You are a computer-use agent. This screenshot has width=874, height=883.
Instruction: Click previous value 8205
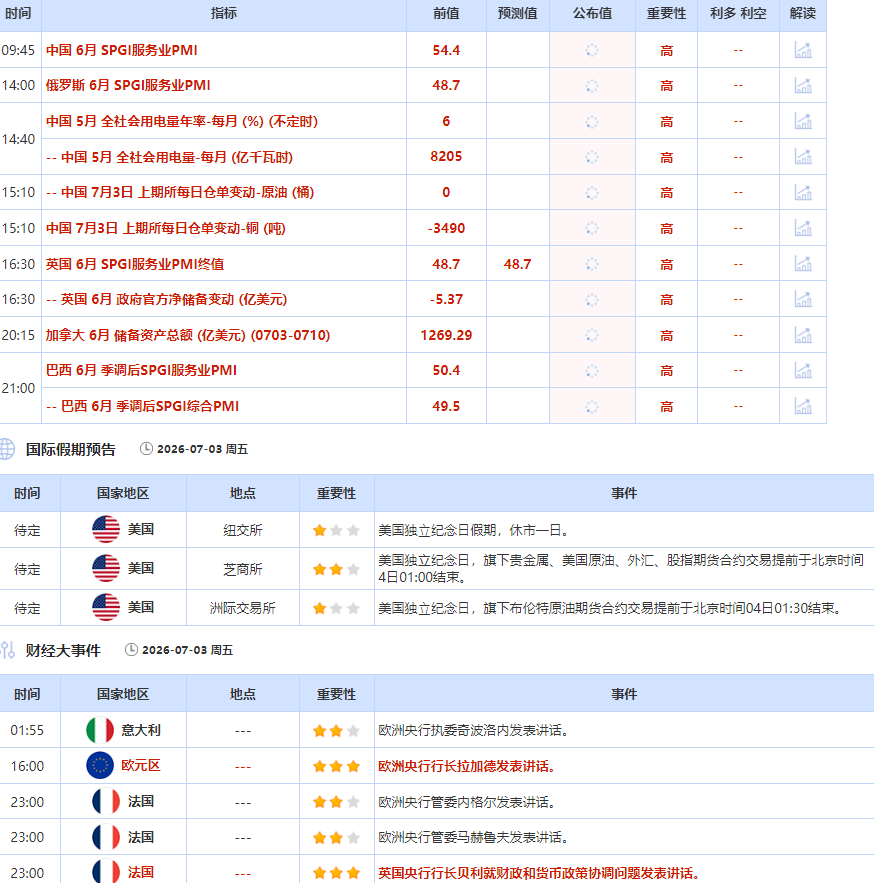[446, 157]
